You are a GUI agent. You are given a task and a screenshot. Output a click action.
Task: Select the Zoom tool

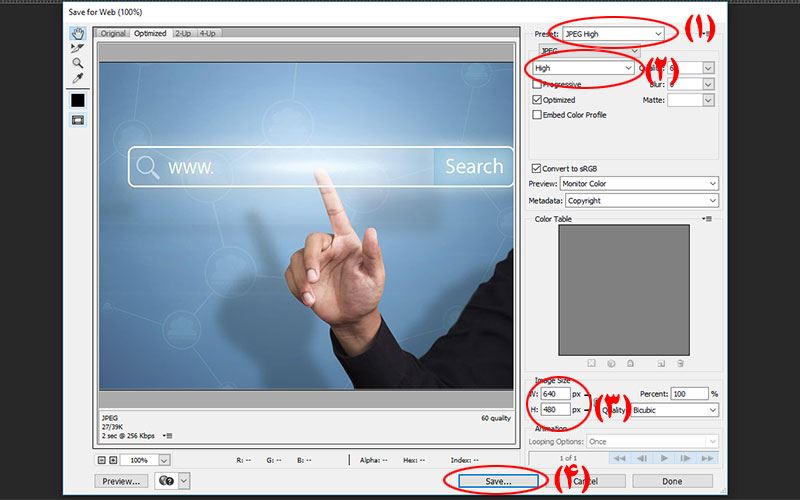[78, 63]
